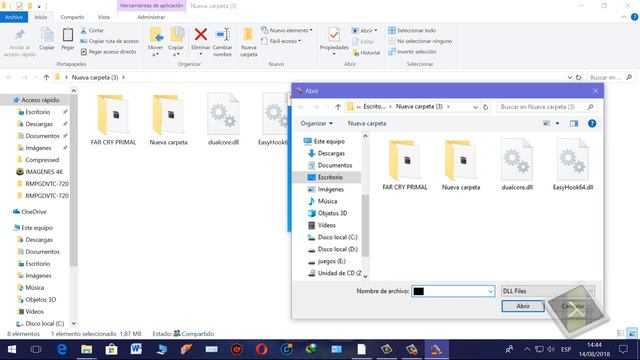Viewport: 640px width, 360px height.
Task: Click Copiar ruta de acceso
Action: (109, 41)
